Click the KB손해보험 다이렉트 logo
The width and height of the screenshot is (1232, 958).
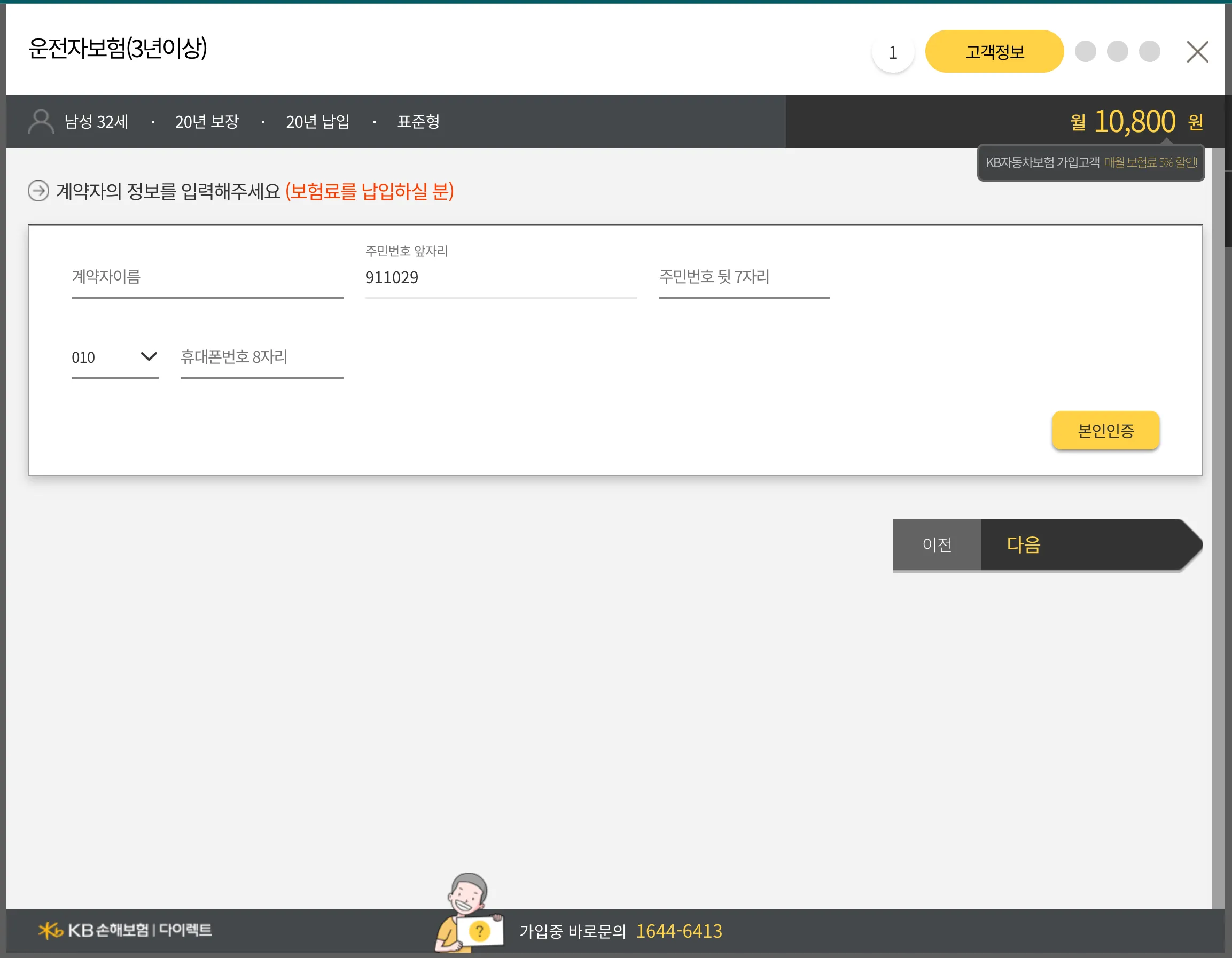click(125, 930)
